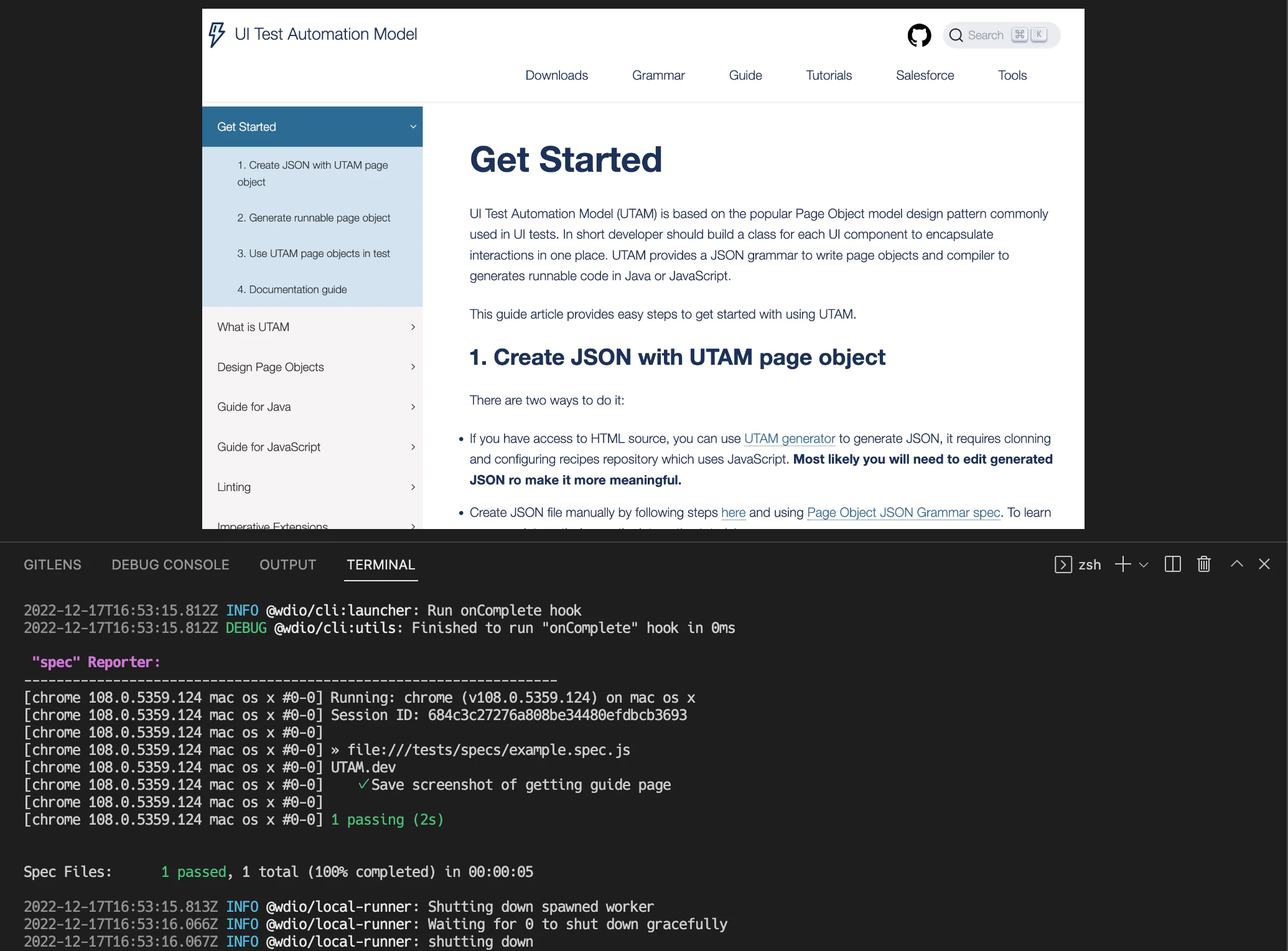Click the "spec" Reporter: heading
This screenshot has height=951, width=1288.
[96, 662]
